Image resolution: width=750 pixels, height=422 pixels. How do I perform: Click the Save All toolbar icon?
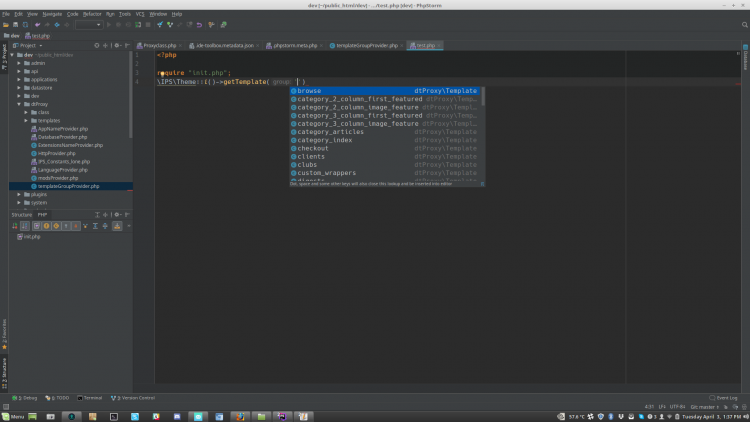[14, 24]
